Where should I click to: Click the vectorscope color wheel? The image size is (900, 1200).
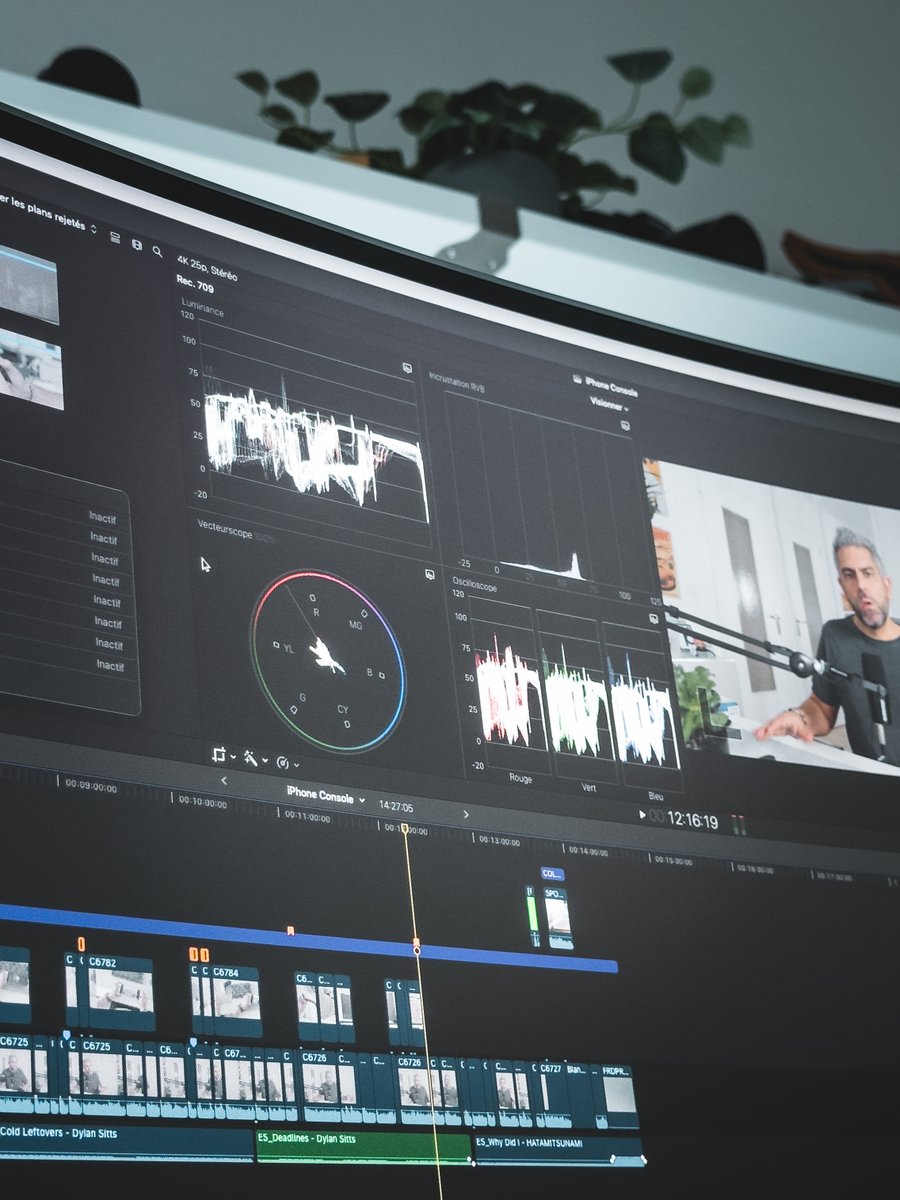click(x=327, y=661)
